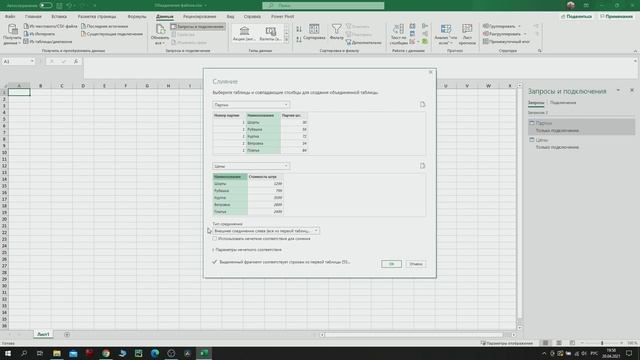This screenshot has width=640, height=360.
Task: Click the first column header in the first preview table
Action: tap(229, 116)
